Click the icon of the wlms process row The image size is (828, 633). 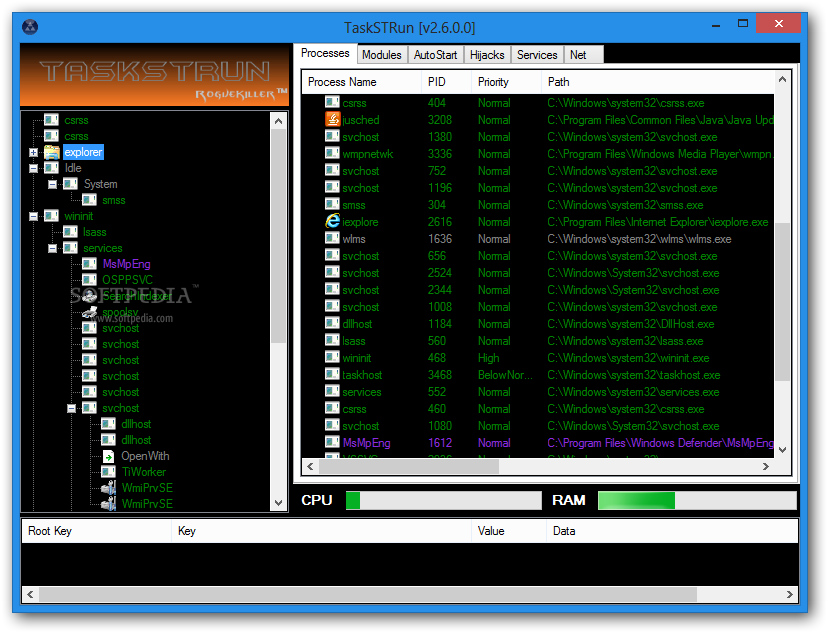332,238
